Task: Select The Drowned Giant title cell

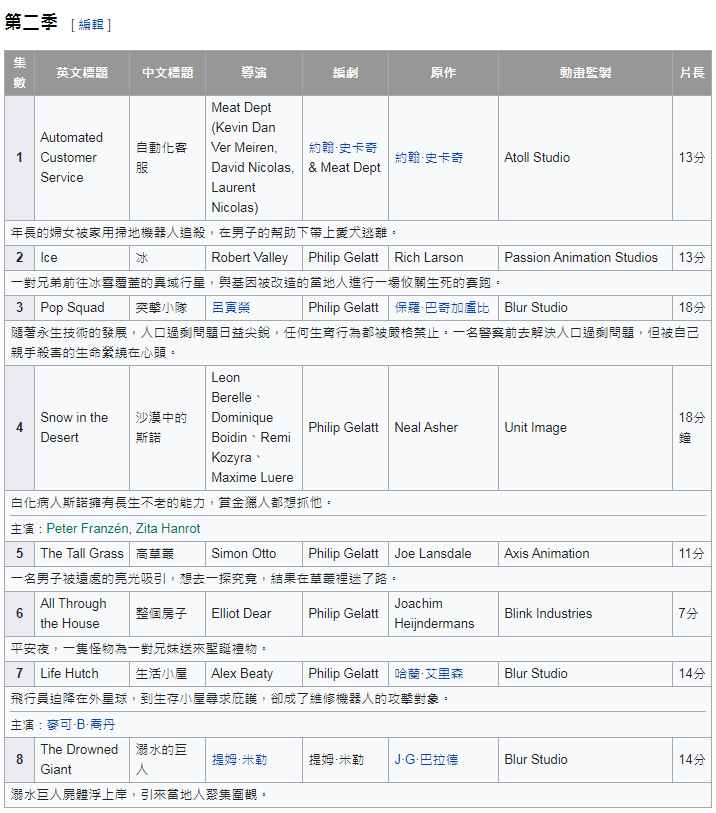Action: [82, 760]
